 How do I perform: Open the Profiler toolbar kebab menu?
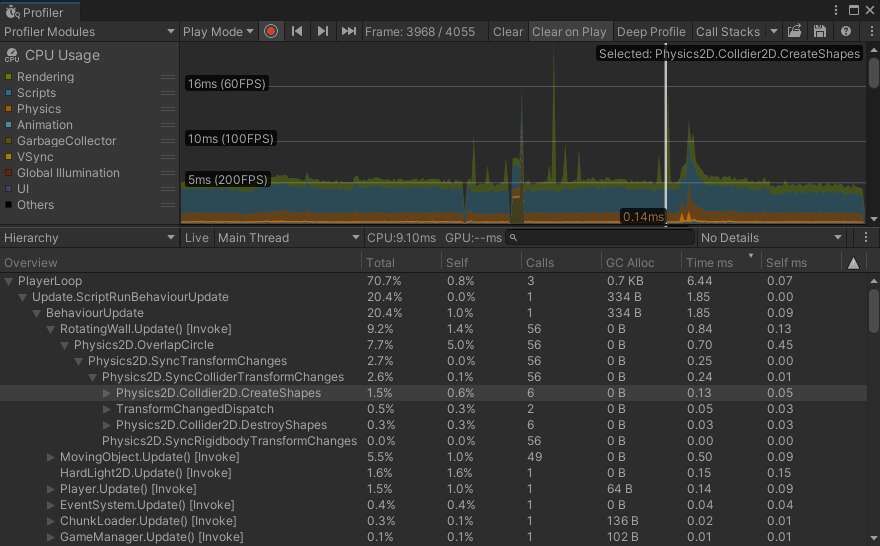pyautogui.click(x=867, y=31)
